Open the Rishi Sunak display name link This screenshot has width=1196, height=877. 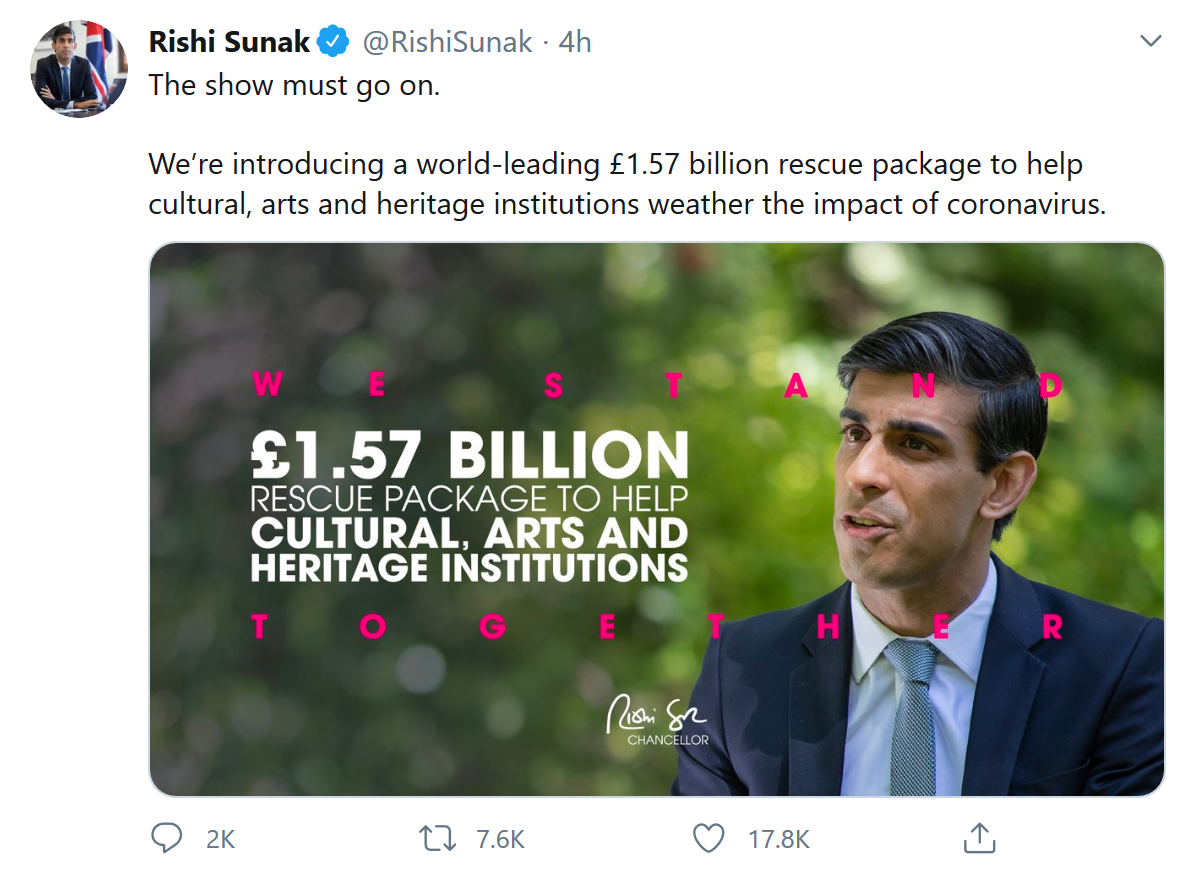click(229, 42)
